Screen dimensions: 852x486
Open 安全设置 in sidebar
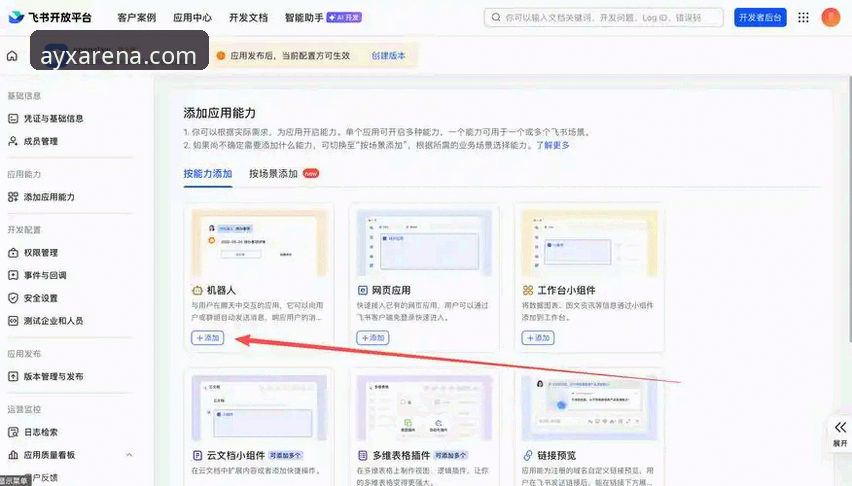[41, 298]
